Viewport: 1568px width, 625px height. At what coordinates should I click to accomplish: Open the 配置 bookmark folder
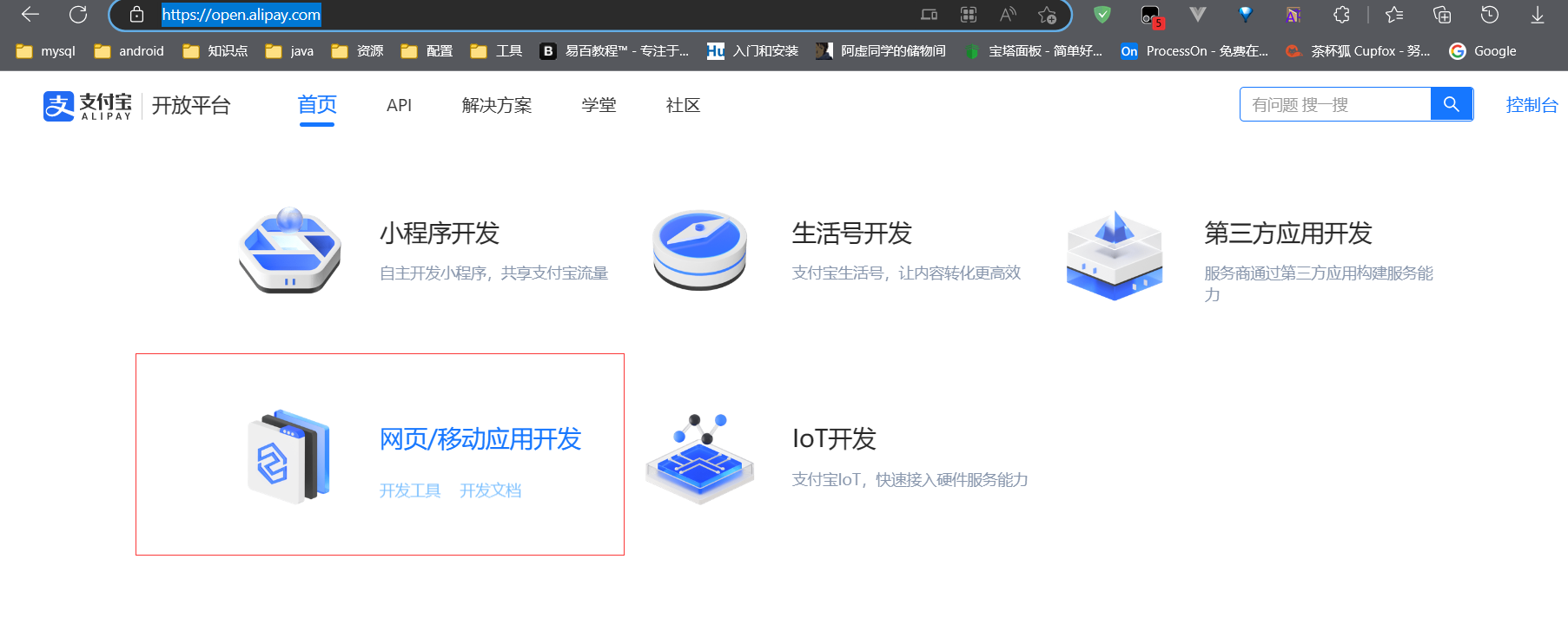(x=427, y=51)
